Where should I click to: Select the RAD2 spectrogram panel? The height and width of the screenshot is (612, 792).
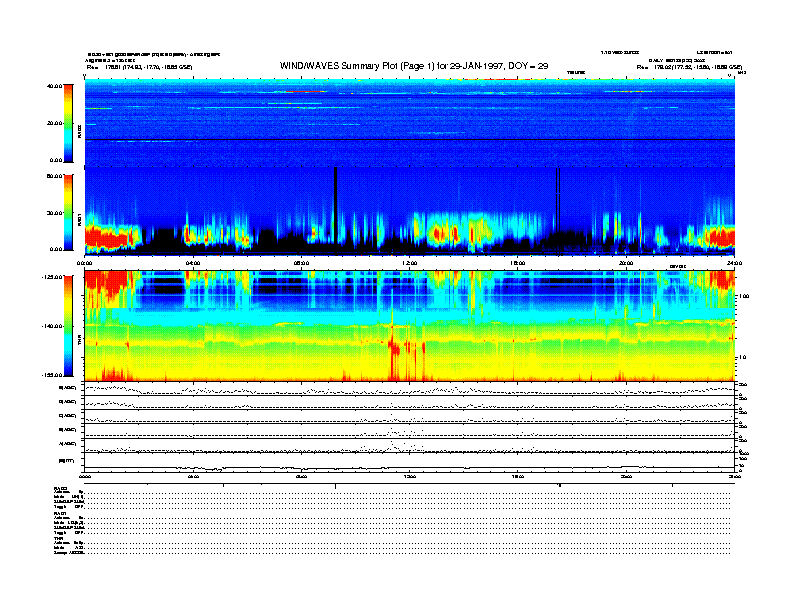tap(410, 122)
